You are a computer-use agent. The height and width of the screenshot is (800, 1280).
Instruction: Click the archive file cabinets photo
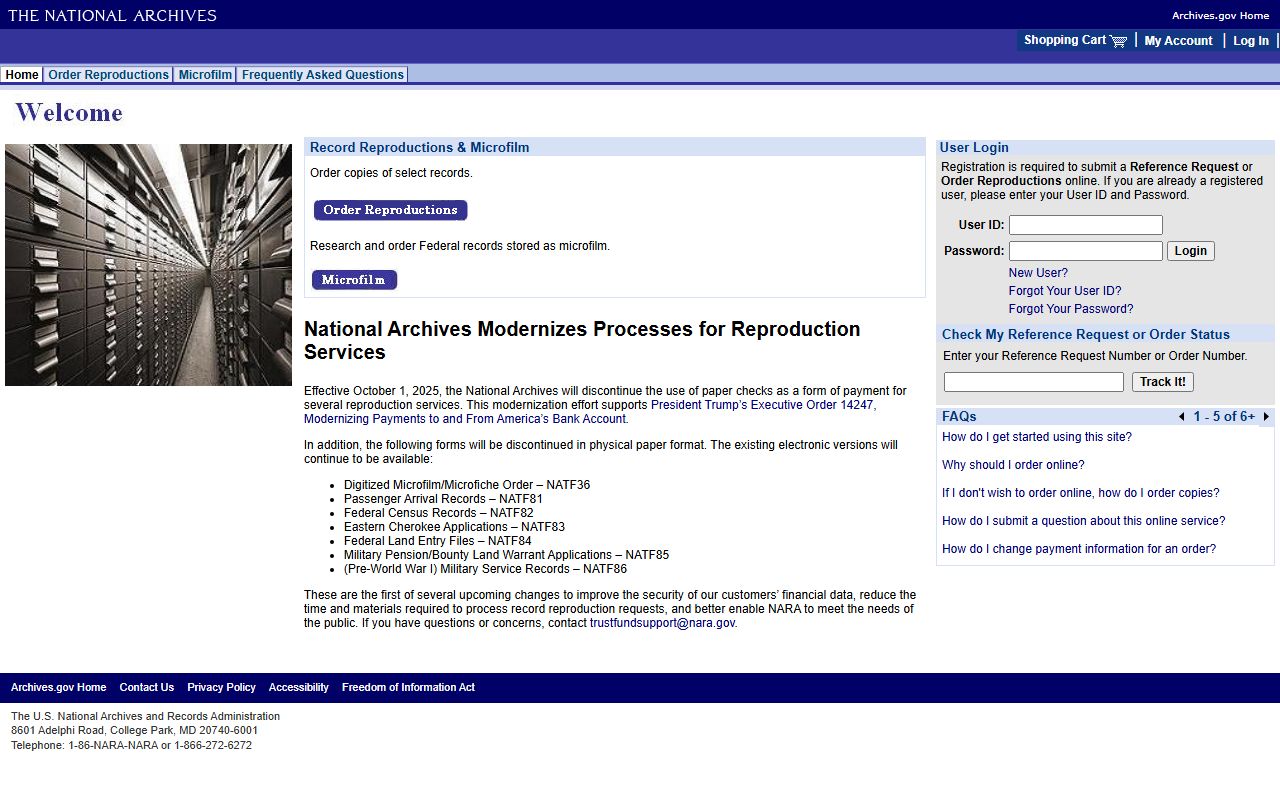click(148, 265)
